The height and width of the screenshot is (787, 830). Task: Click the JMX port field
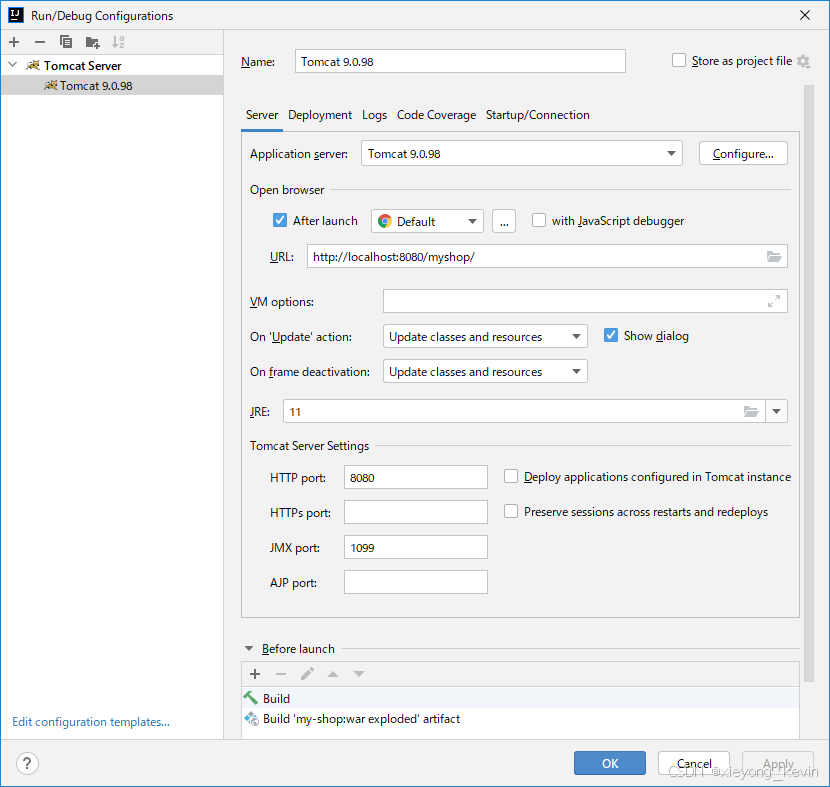416,547
